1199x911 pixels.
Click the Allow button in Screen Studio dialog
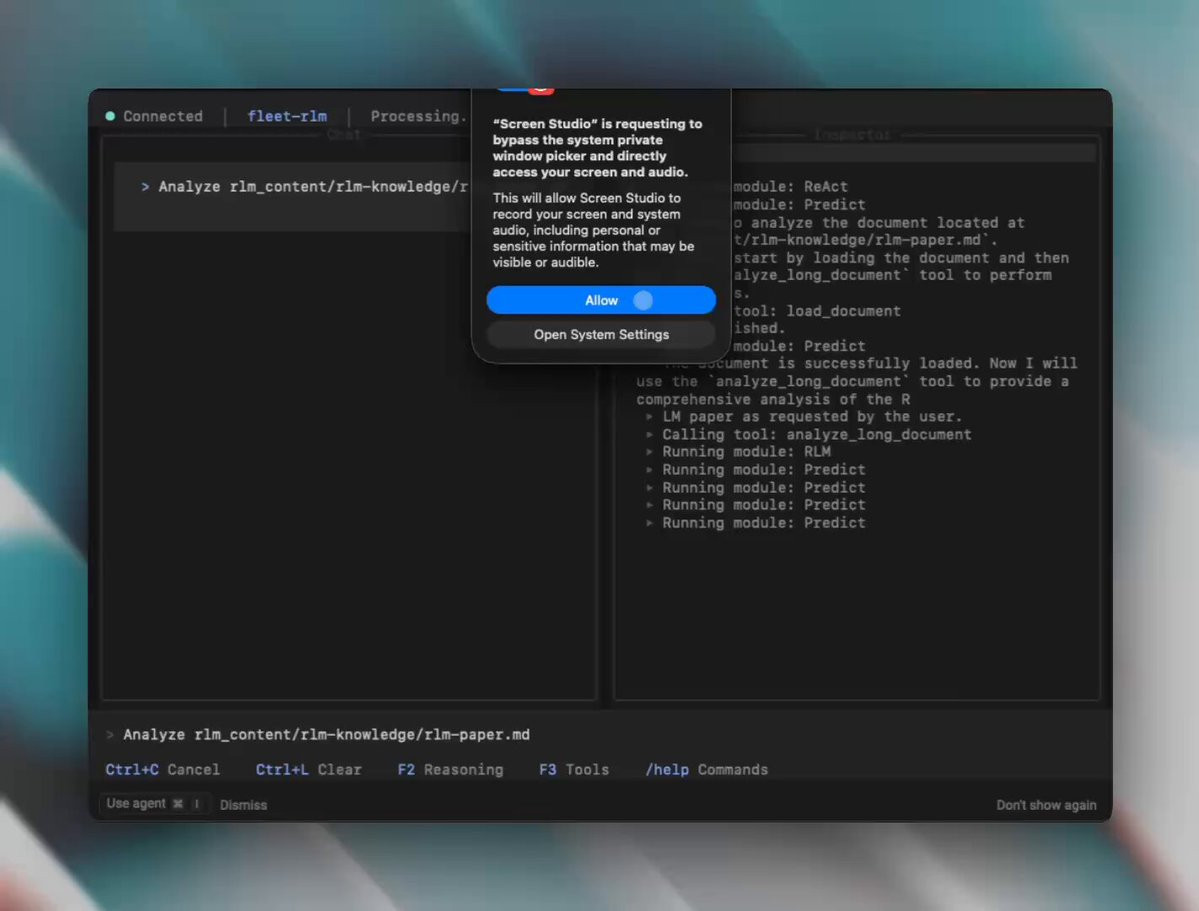click(x=601, y=300)
